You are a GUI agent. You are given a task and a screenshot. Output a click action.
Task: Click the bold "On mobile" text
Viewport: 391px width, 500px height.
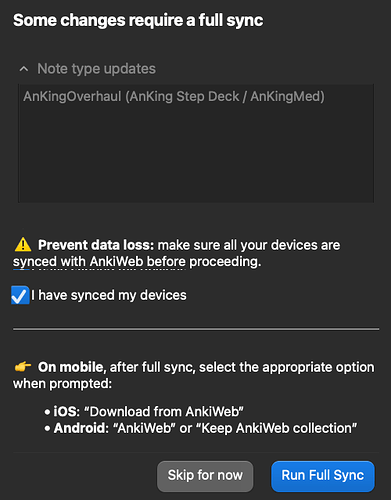[70, 367]
